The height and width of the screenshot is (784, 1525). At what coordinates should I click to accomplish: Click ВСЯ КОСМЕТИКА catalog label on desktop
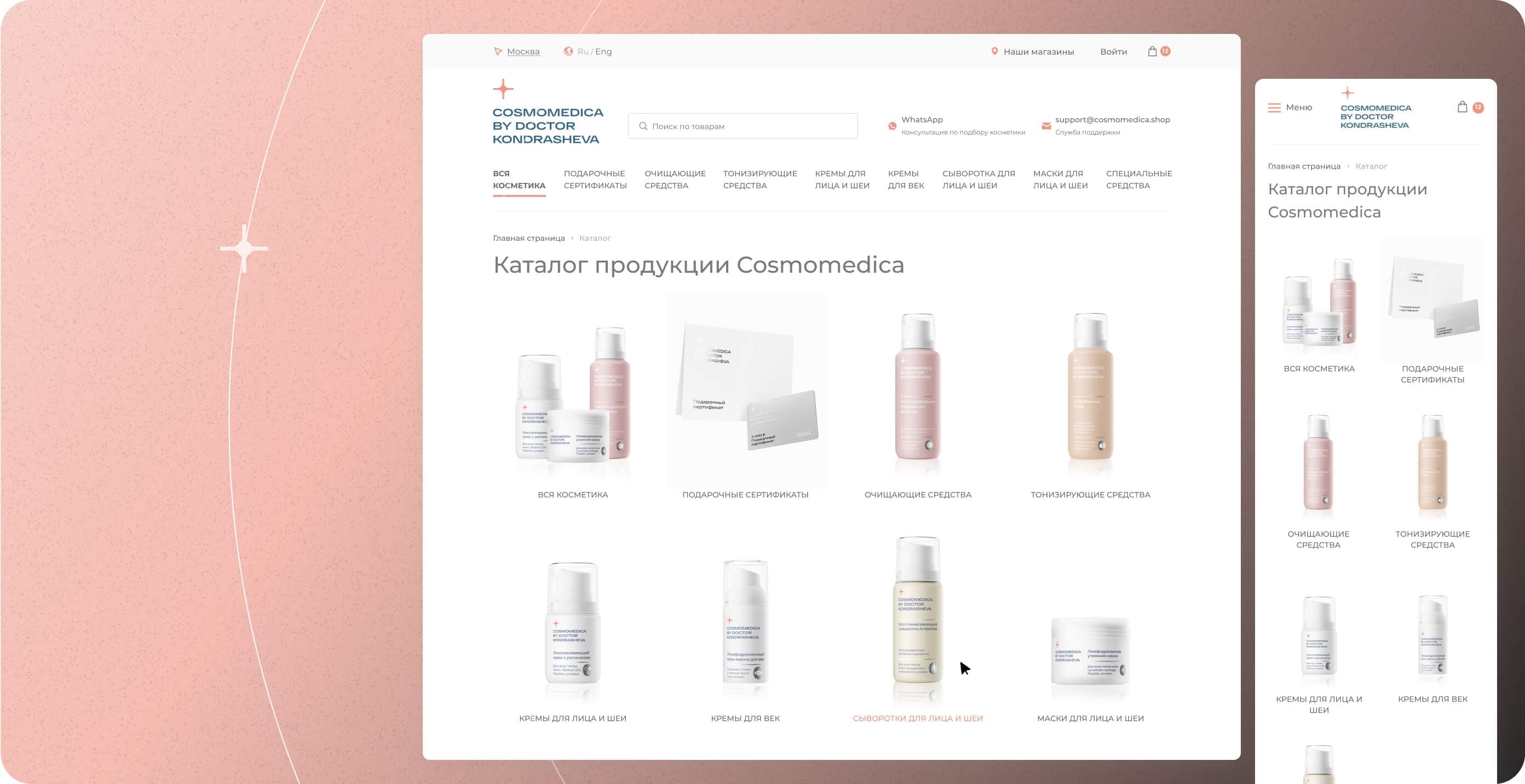pos(572,495)
